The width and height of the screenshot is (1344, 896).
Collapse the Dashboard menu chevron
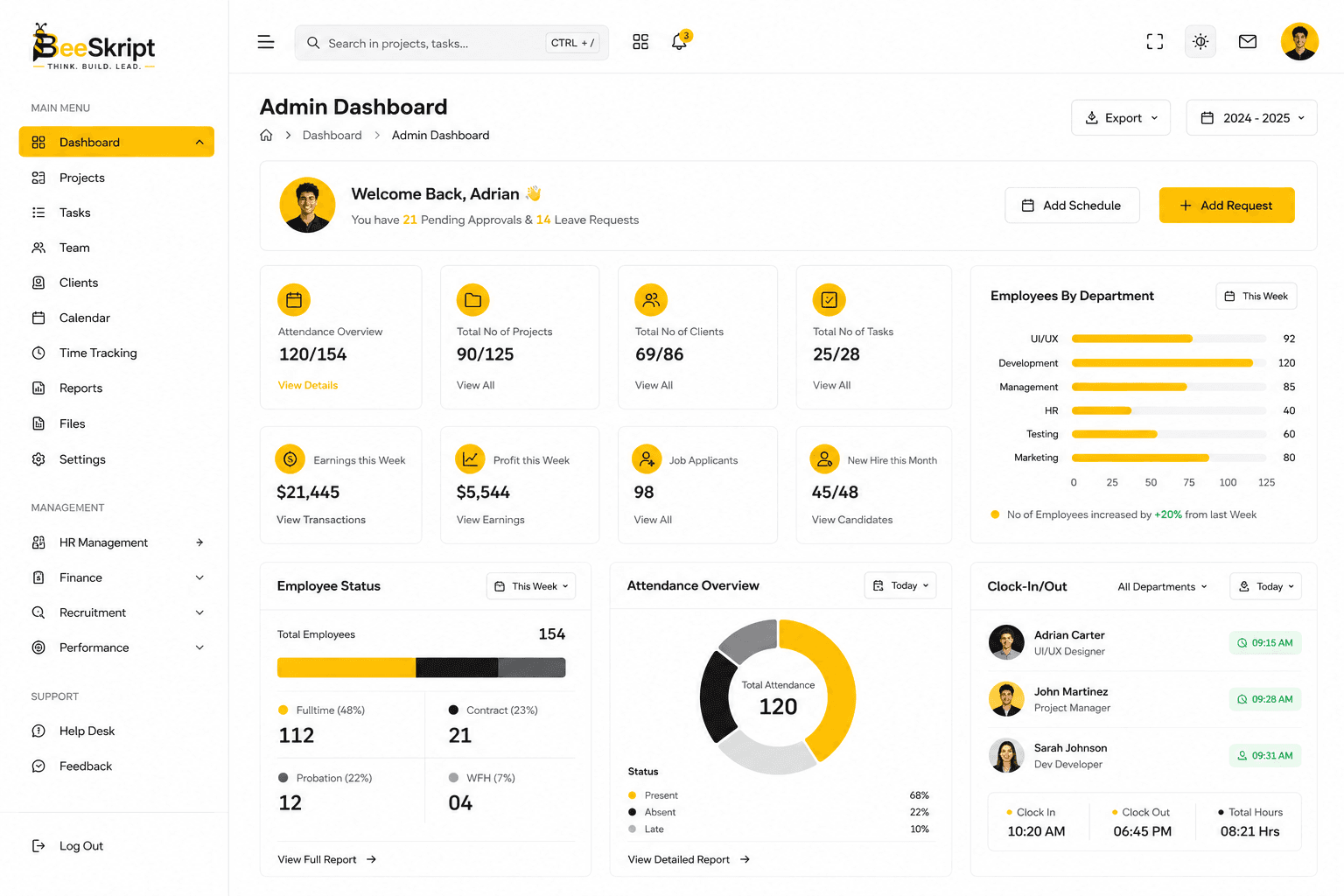tap(199, 142)
